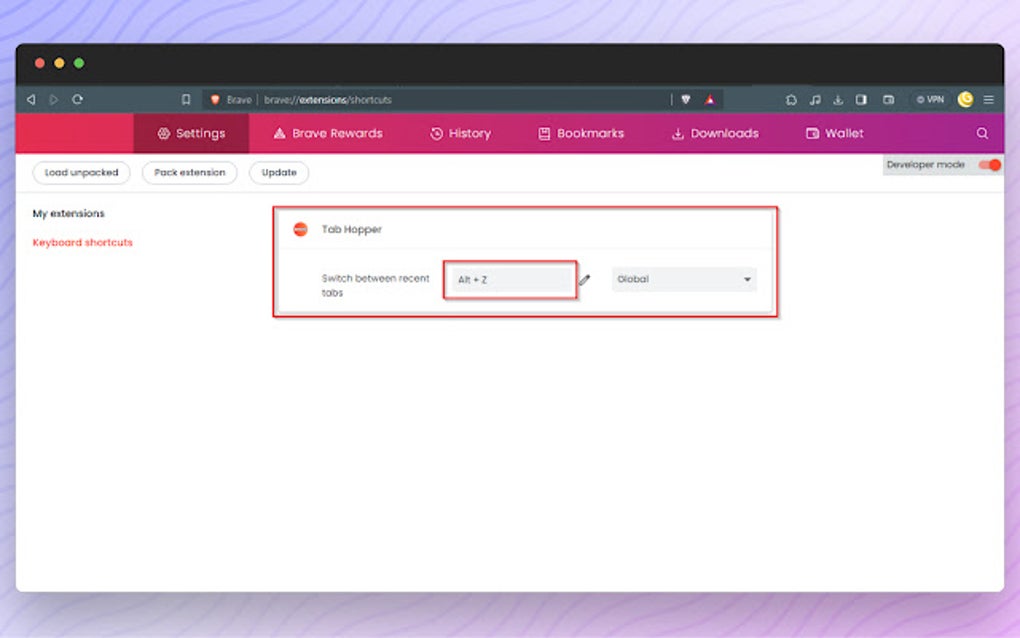Click the search magnifier icon

pyautogui.click(x=982, y=133)
